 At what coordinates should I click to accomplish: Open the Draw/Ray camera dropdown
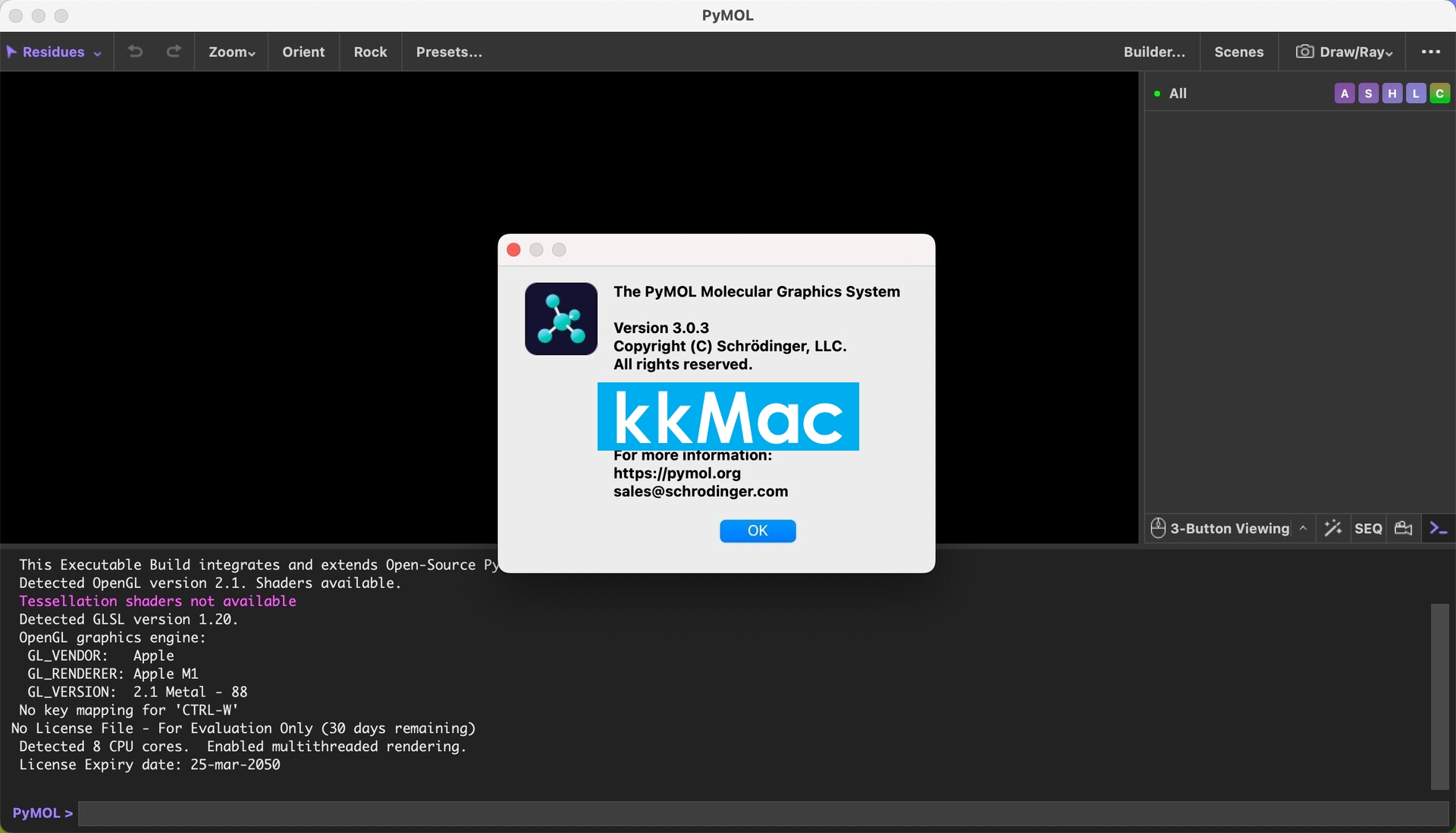click(x=1344, y=52)
